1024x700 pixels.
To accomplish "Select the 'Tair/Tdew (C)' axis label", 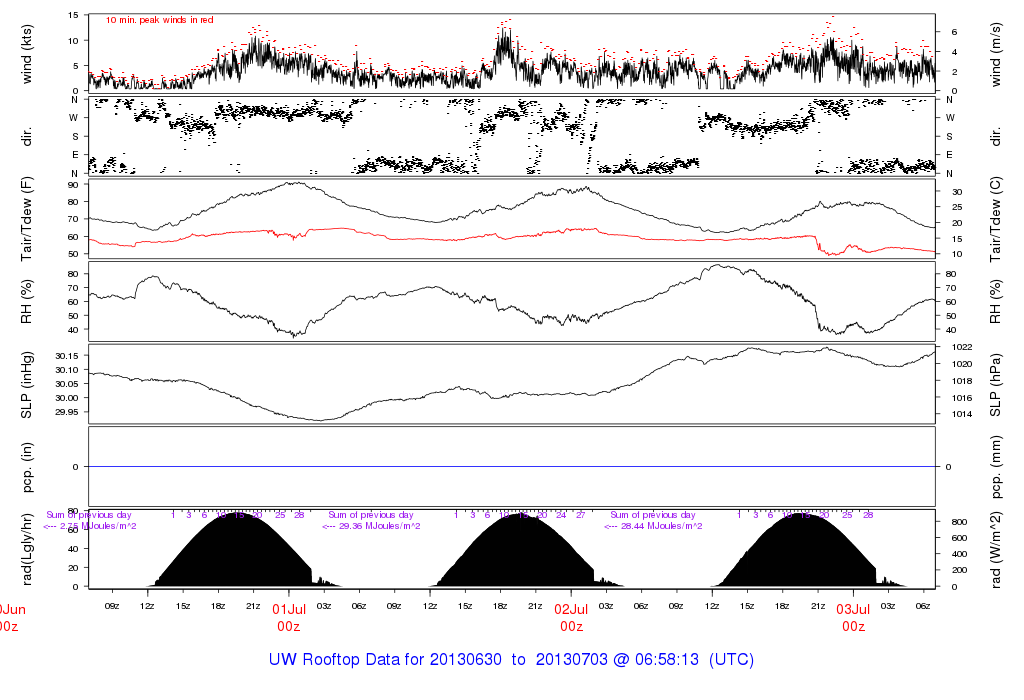I will point(995,219).
